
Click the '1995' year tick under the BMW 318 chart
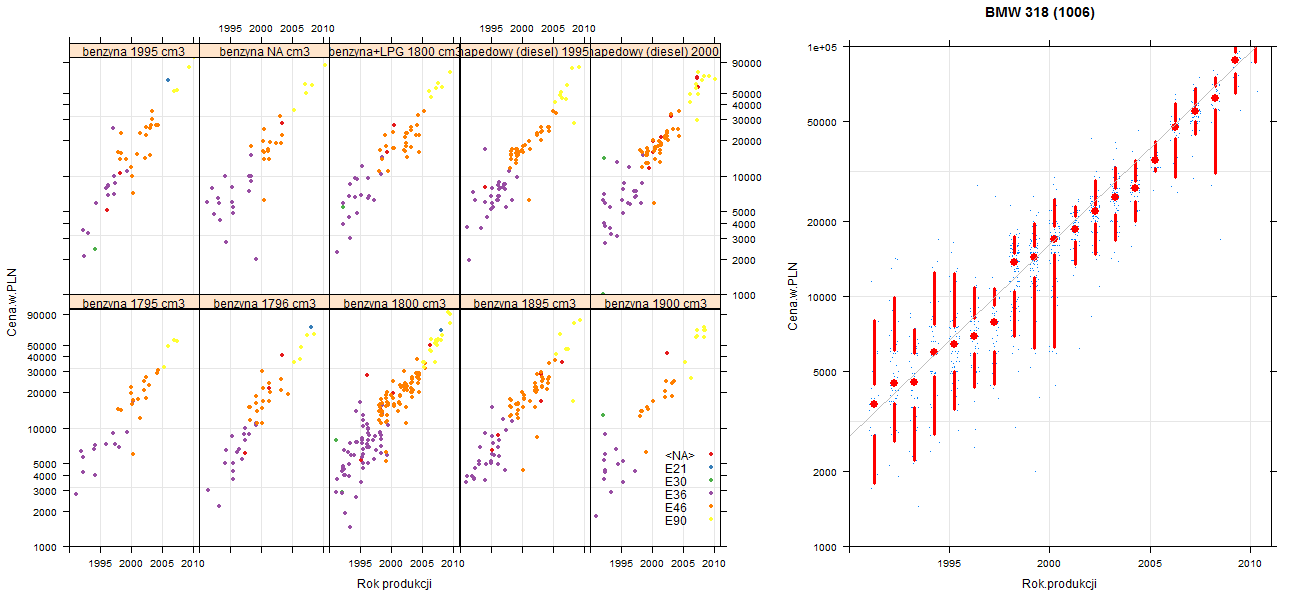coord(949,564)
